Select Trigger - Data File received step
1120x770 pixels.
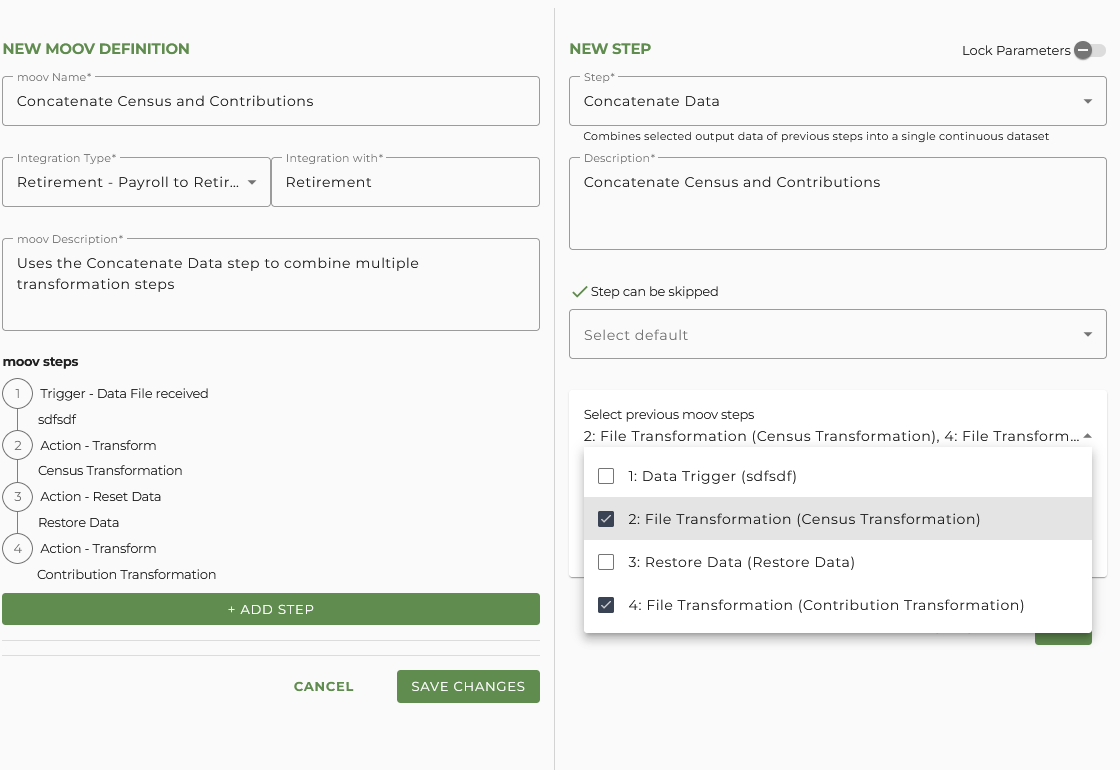click(x=124, y=394)
